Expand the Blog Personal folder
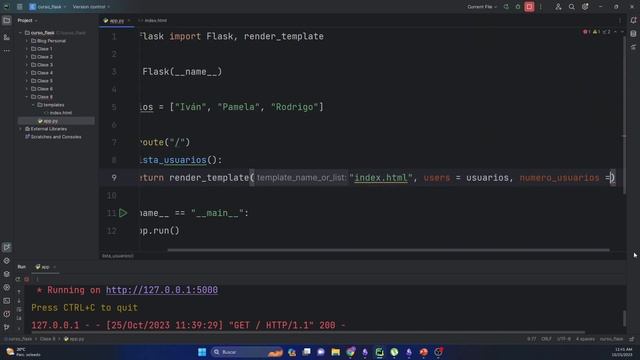 (27, 41)
